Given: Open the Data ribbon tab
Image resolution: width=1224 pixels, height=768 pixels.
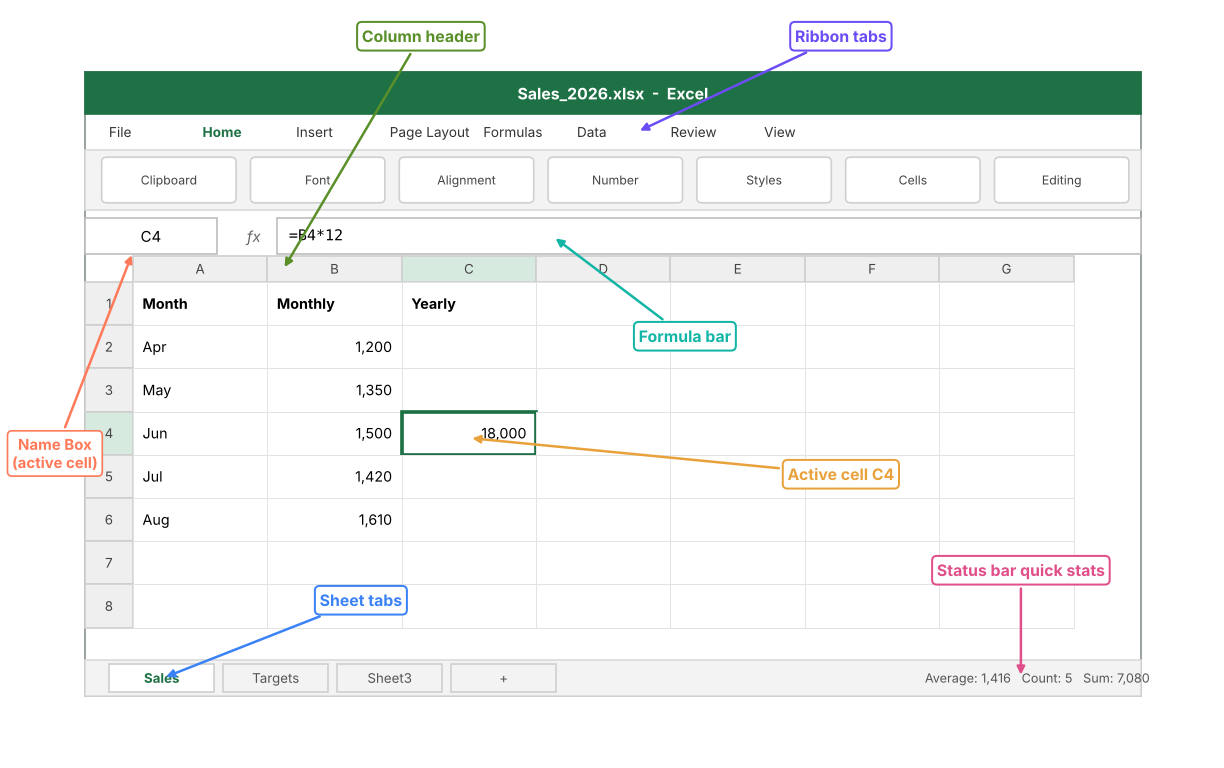Looking at the screenshot, I should [591, 132].
